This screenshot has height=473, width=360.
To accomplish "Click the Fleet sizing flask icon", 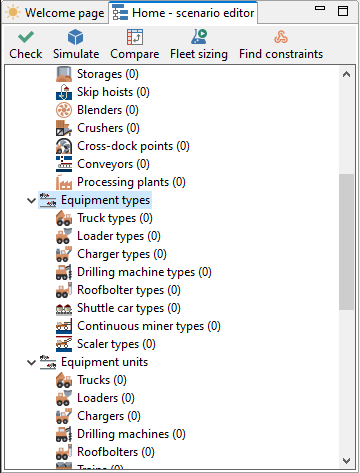I will pyautogui.click(x=199, y=37).
